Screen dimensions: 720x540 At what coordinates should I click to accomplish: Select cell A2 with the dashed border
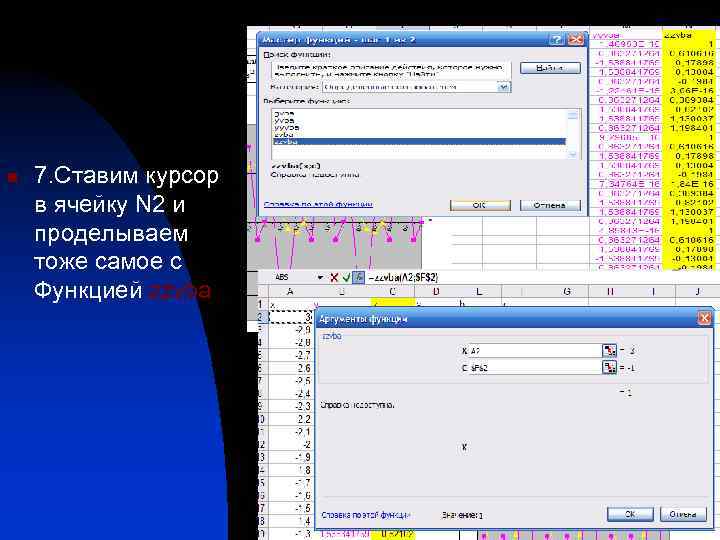290,317
